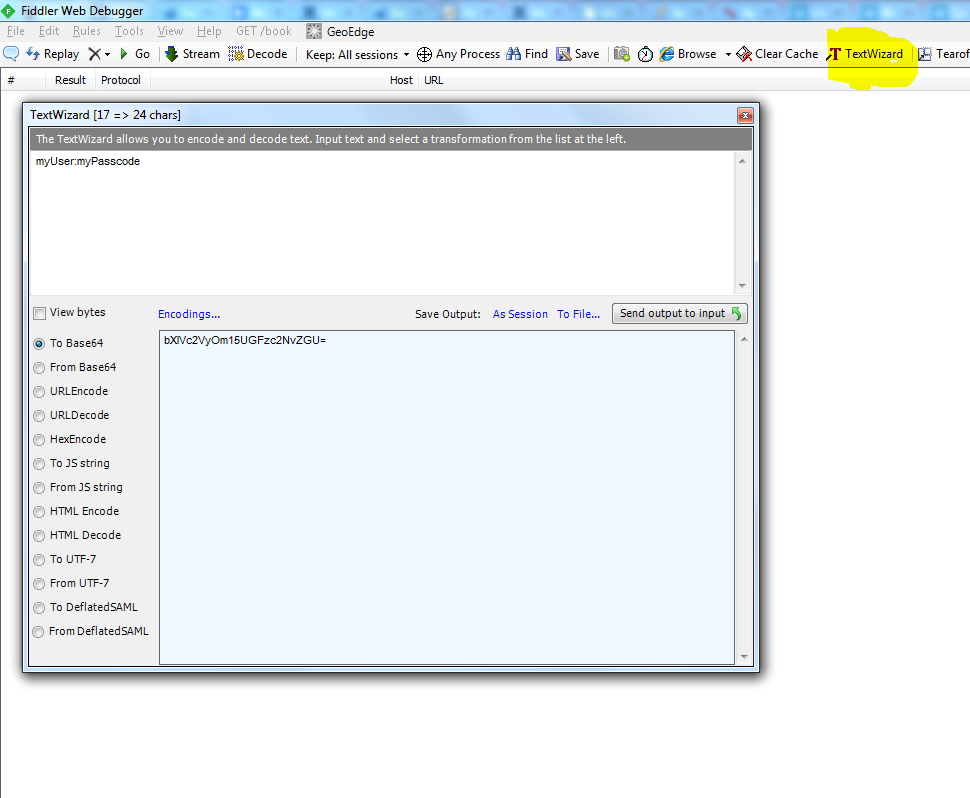Select the HTML Decode radio option
The width and height of the screenshot is (970, 798).
[x=39, y=536]
